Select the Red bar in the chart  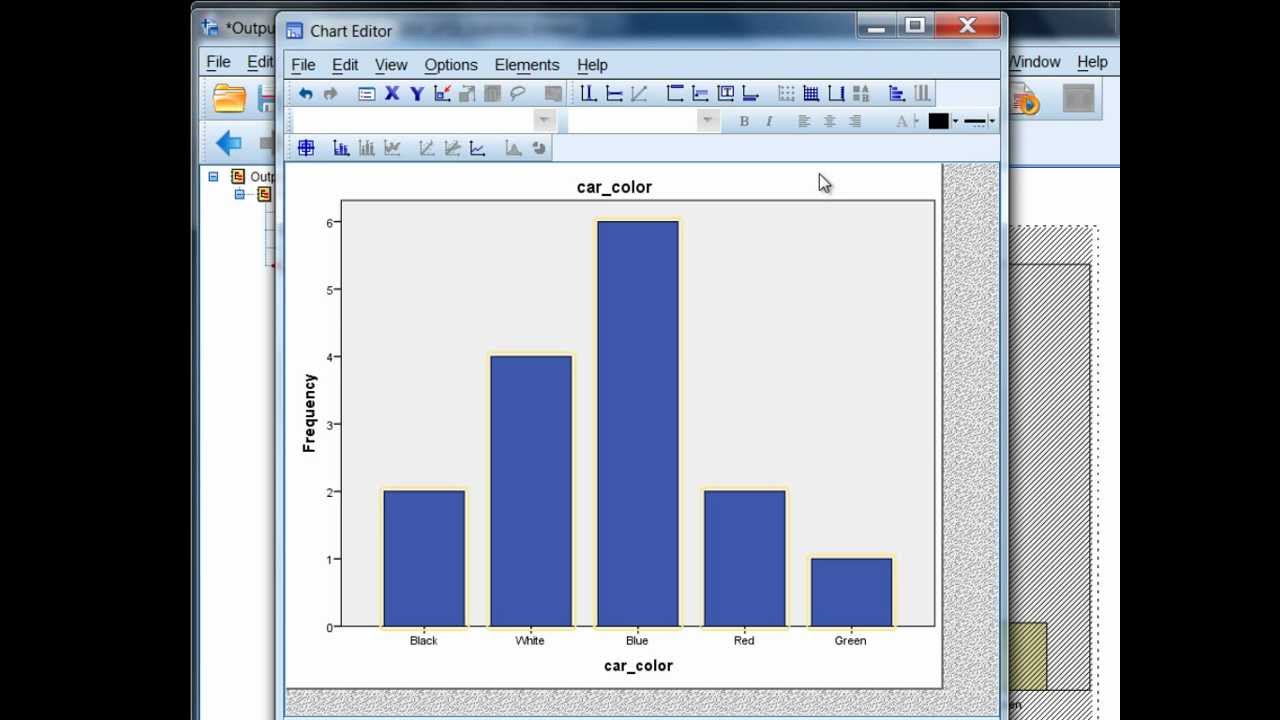744,558
